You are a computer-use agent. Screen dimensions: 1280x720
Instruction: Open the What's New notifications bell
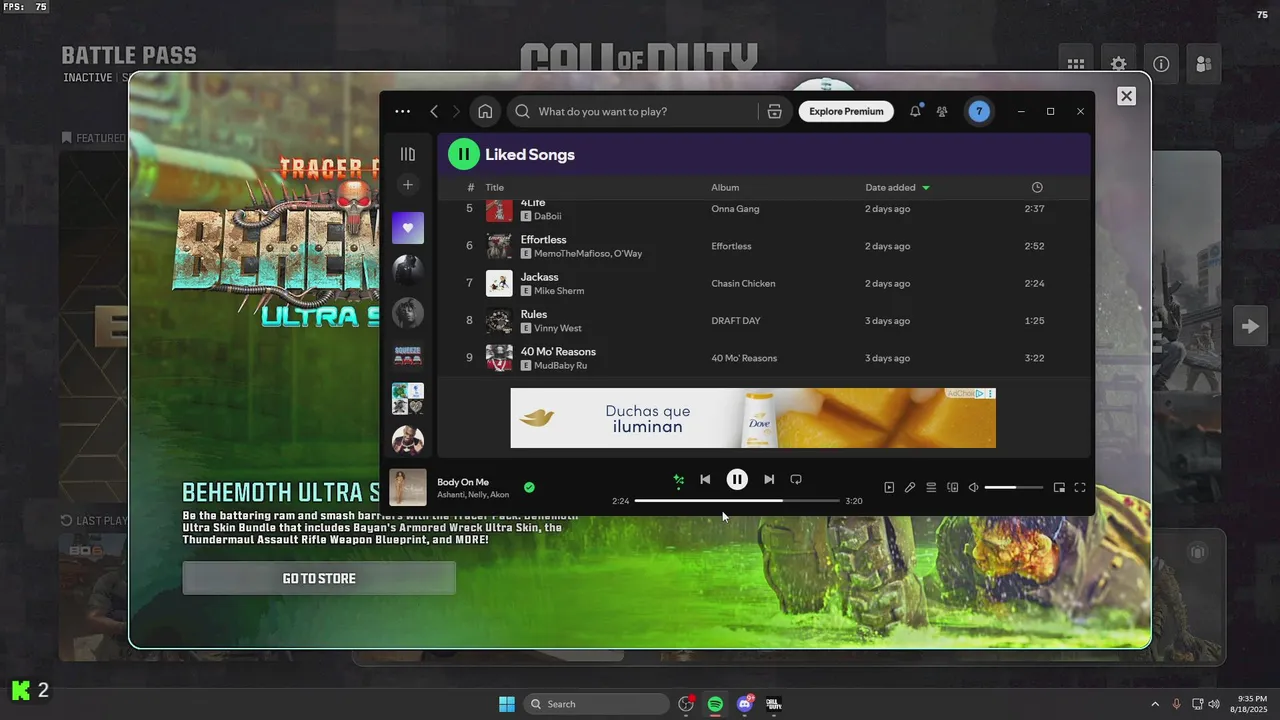click(915, 112)
